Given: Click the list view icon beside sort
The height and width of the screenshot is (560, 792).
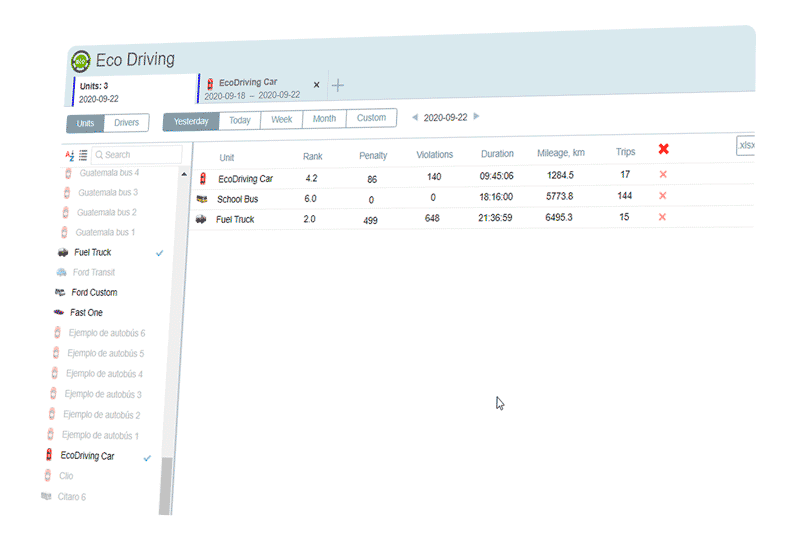Looking at the screenshot, I should click(x=83, y=155).
